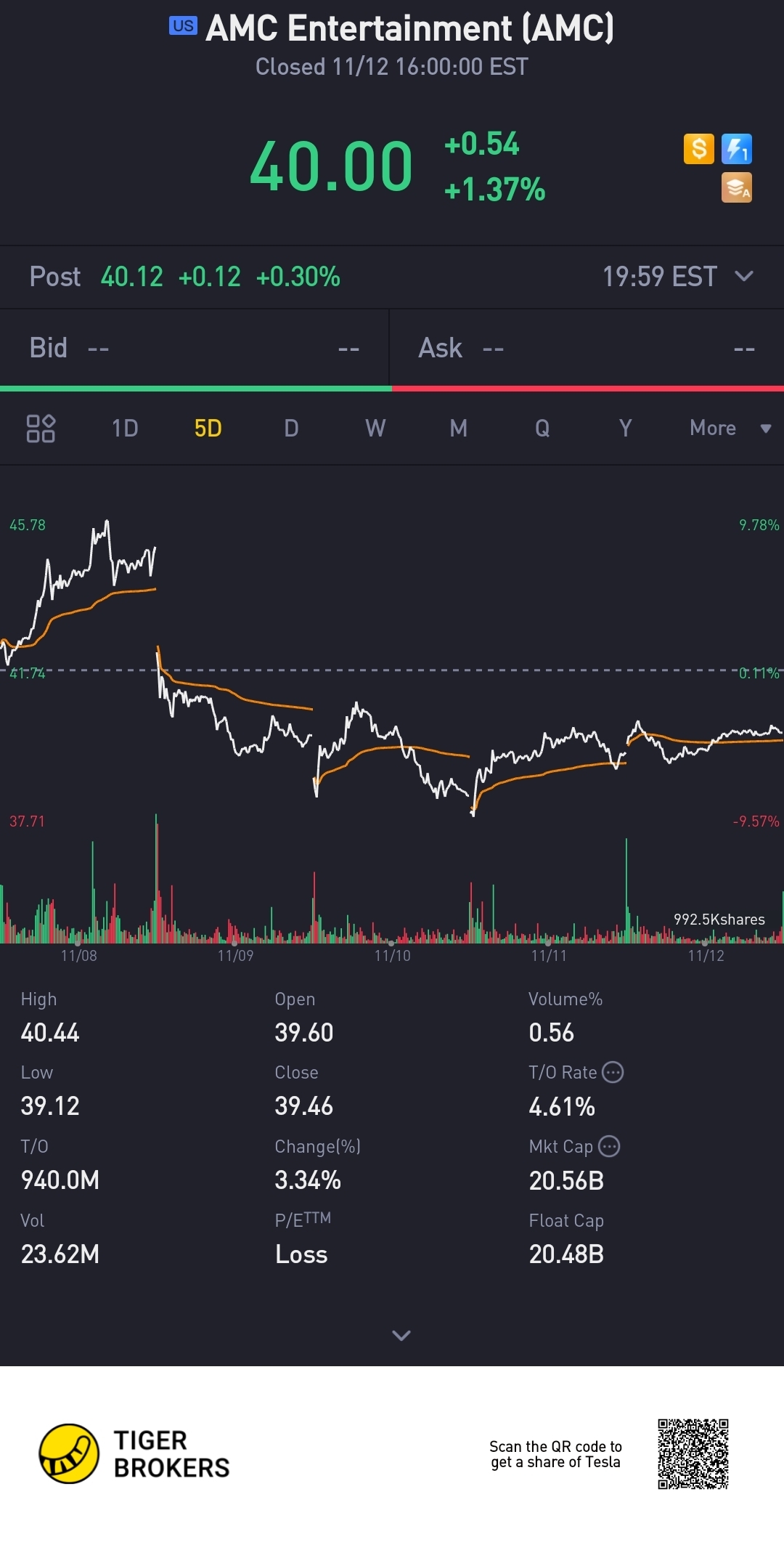Switch to the Y yearly chart tab
784x1542 pixels.
coord(625,428)
